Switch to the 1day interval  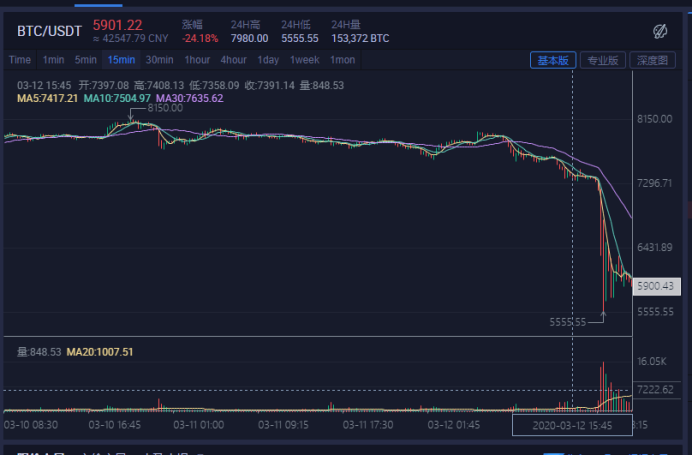pyautogui.click(x=268, y=60)
